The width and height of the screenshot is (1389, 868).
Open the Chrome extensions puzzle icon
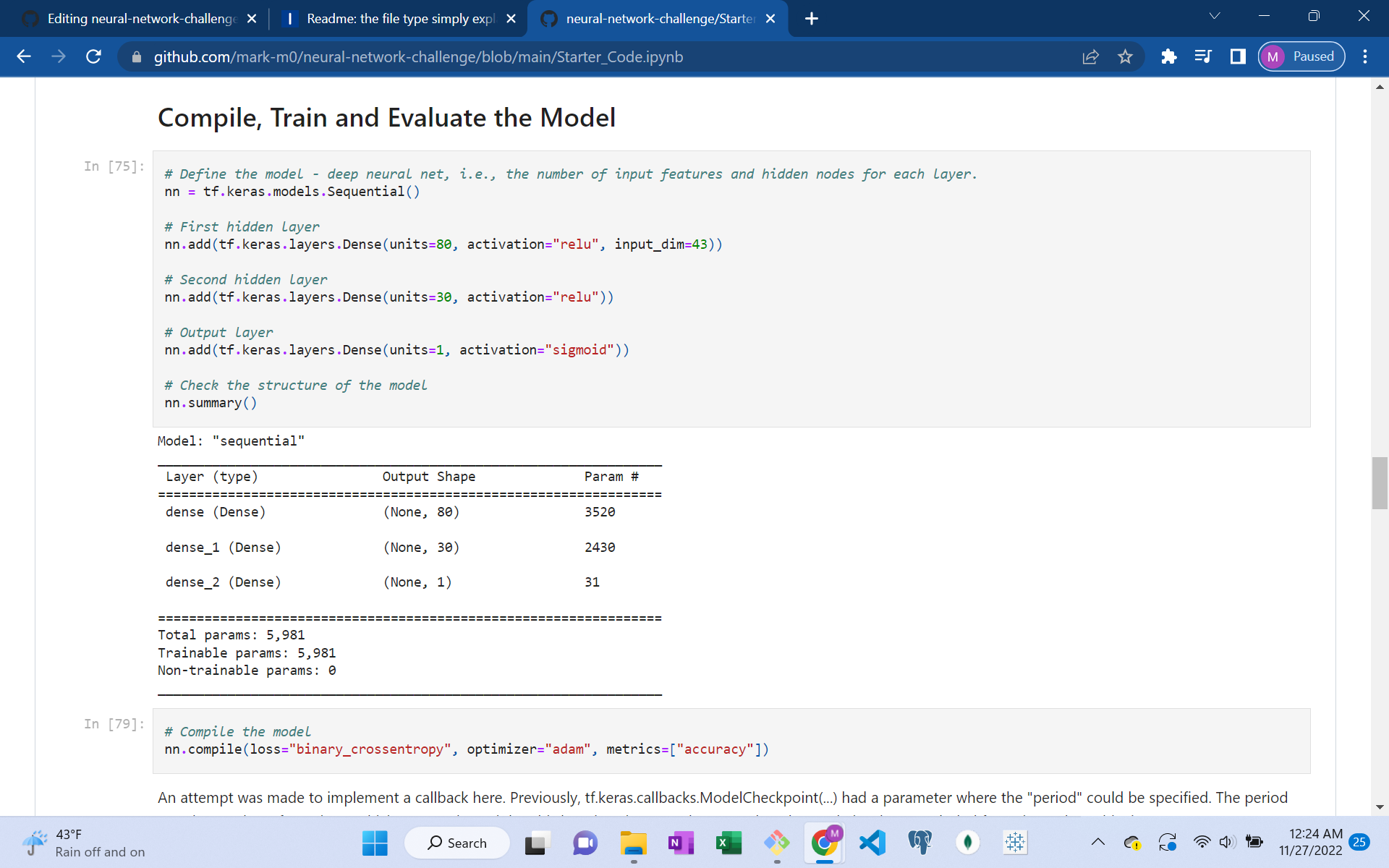[1168, 56]
